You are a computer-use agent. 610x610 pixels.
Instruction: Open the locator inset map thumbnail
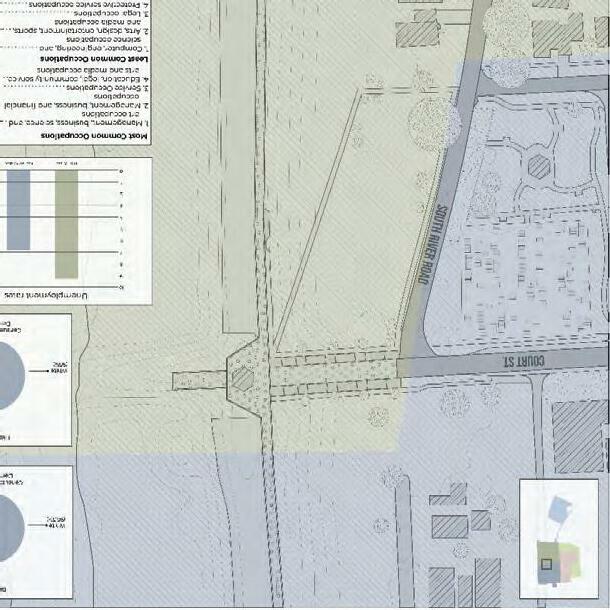click(559, 539)
